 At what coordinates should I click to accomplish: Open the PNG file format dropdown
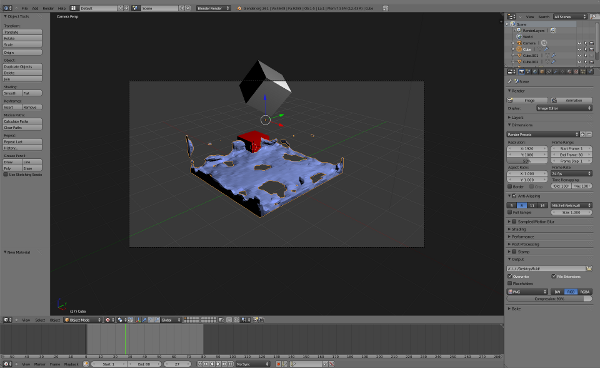[x=527, y=291]
